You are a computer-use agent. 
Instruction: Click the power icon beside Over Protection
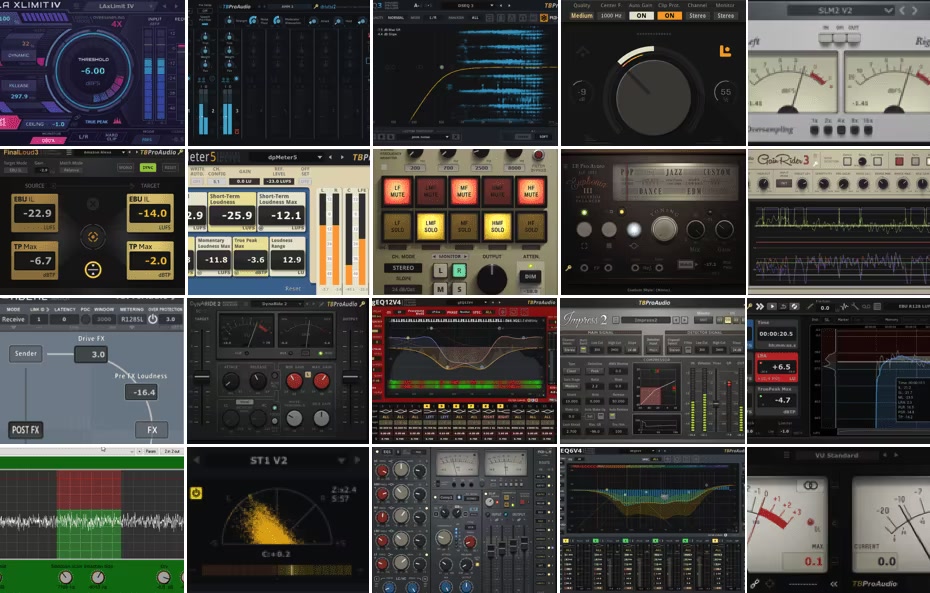(152, 318)
